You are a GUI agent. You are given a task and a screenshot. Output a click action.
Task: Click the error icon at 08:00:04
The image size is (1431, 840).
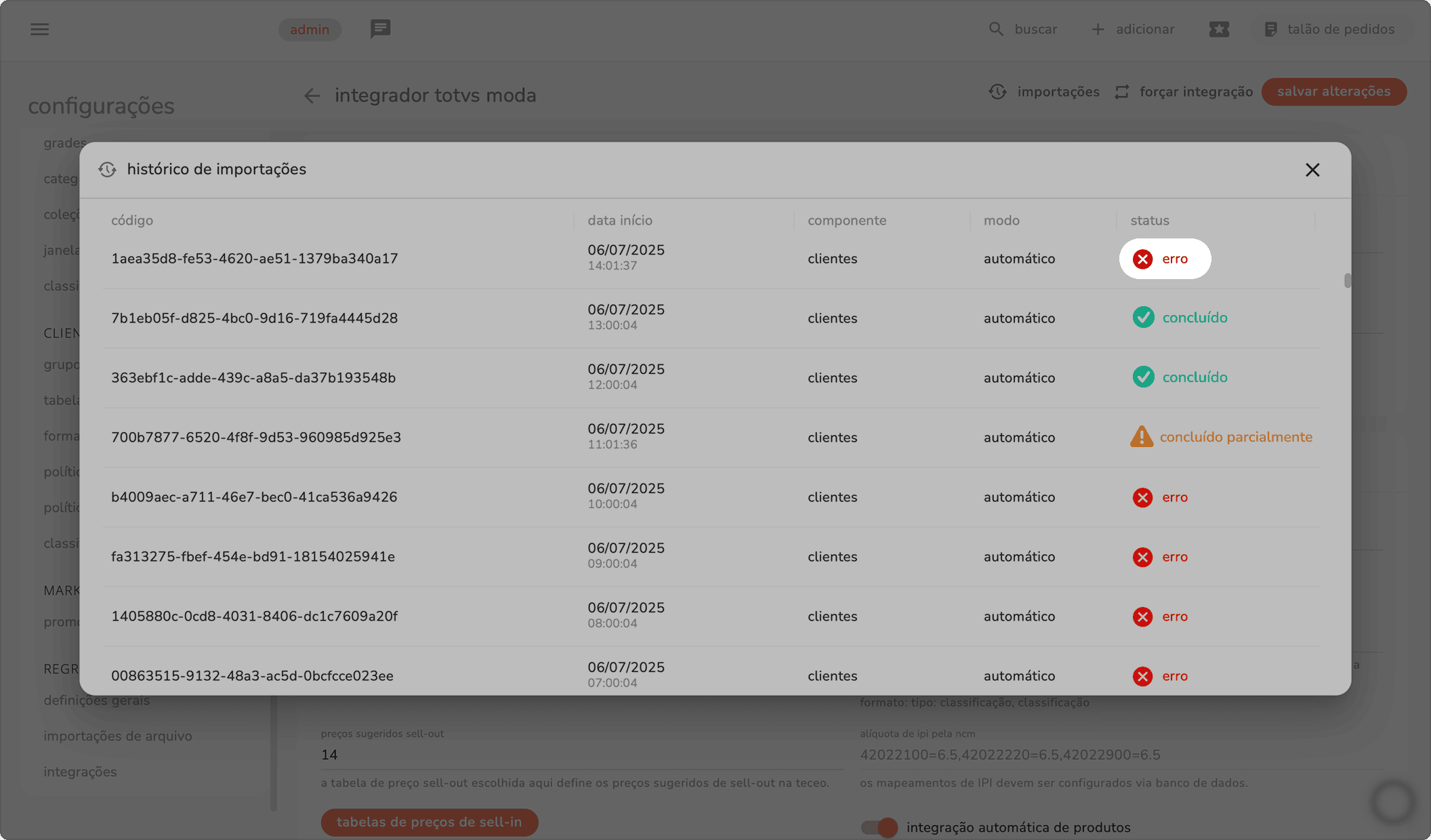click(x=1143, y=616)
